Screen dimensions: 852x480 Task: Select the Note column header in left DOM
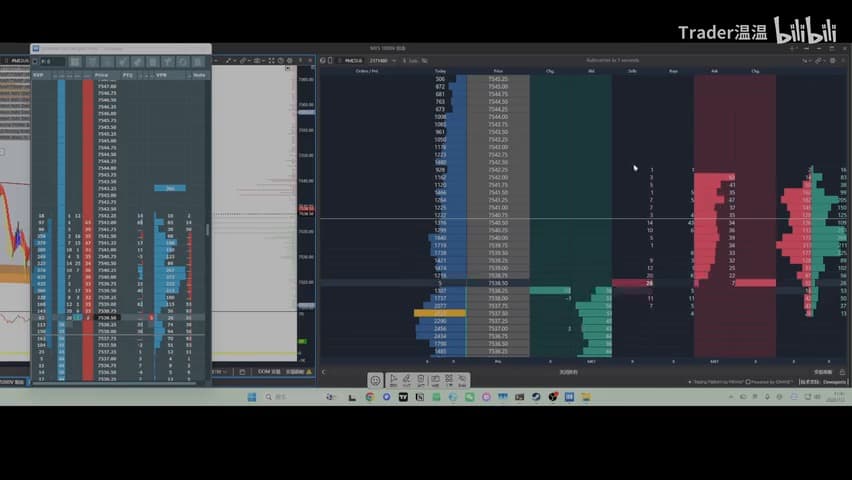[x=199, y=75]
